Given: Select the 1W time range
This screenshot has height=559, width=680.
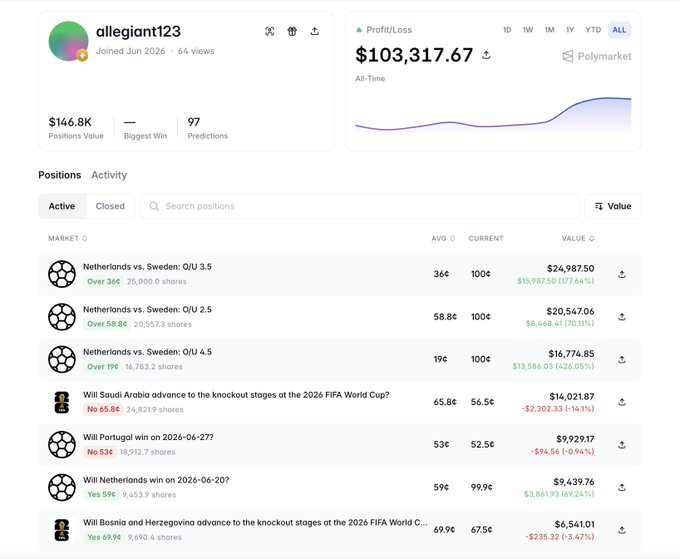Looking at the screenshot, I should pyautogui.click(x=528, y=30).
